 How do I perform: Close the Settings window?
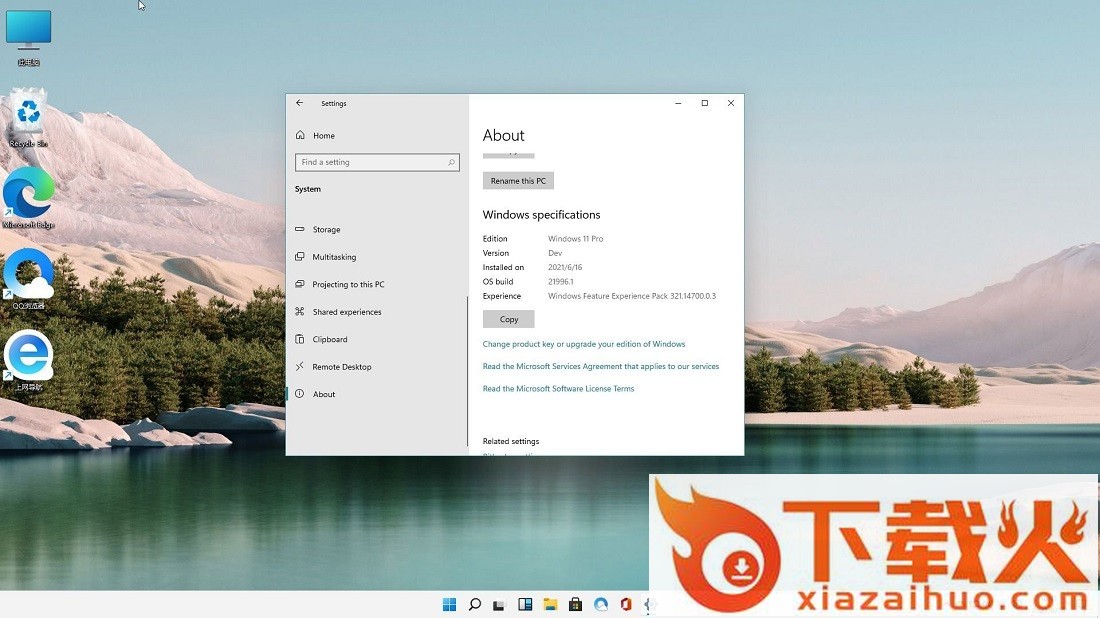[x=731, y=103]
